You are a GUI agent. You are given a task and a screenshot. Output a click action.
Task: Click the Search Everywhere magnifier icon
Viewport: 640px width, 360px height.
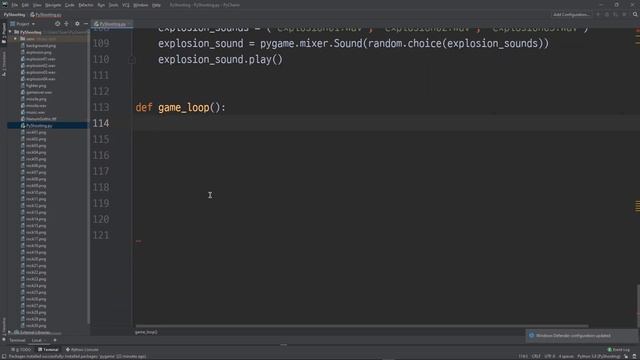pos(635,15)
